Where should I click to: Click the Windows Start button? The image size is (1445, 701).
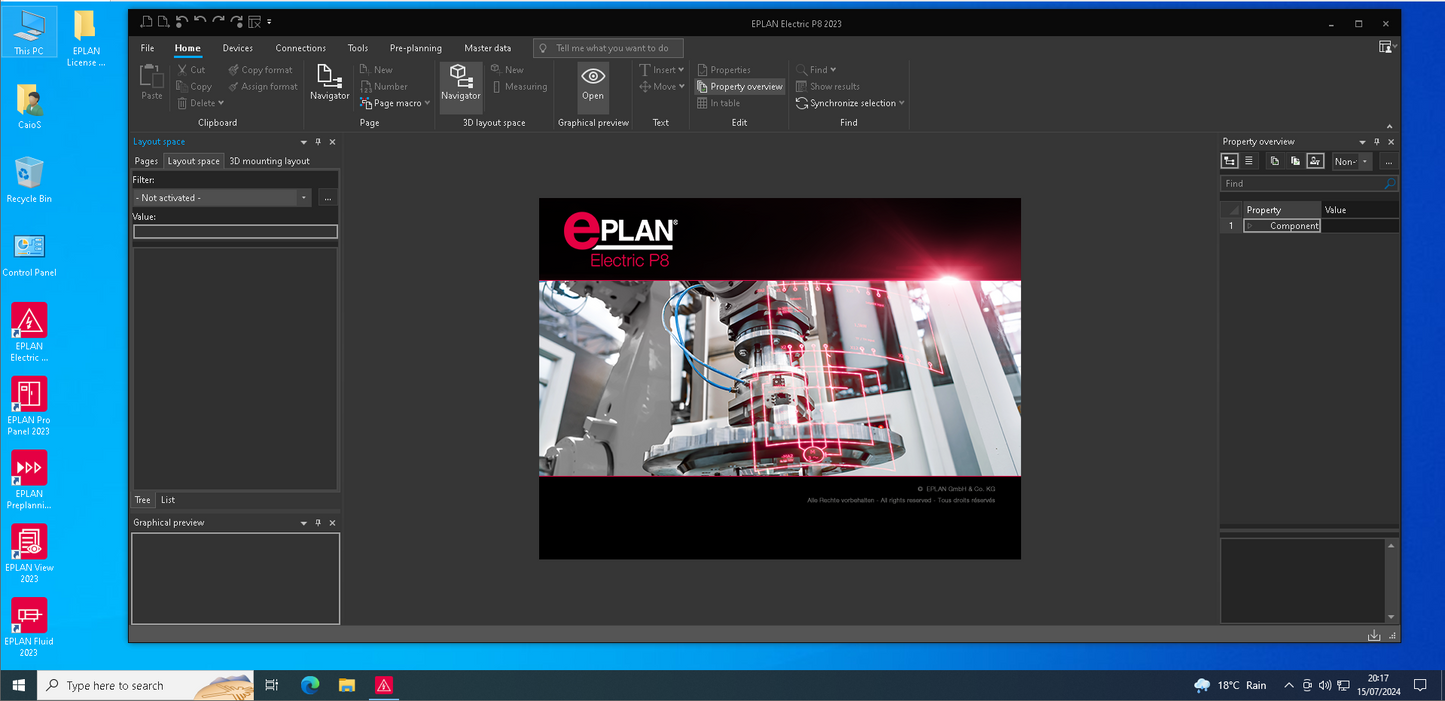point(18,685)
